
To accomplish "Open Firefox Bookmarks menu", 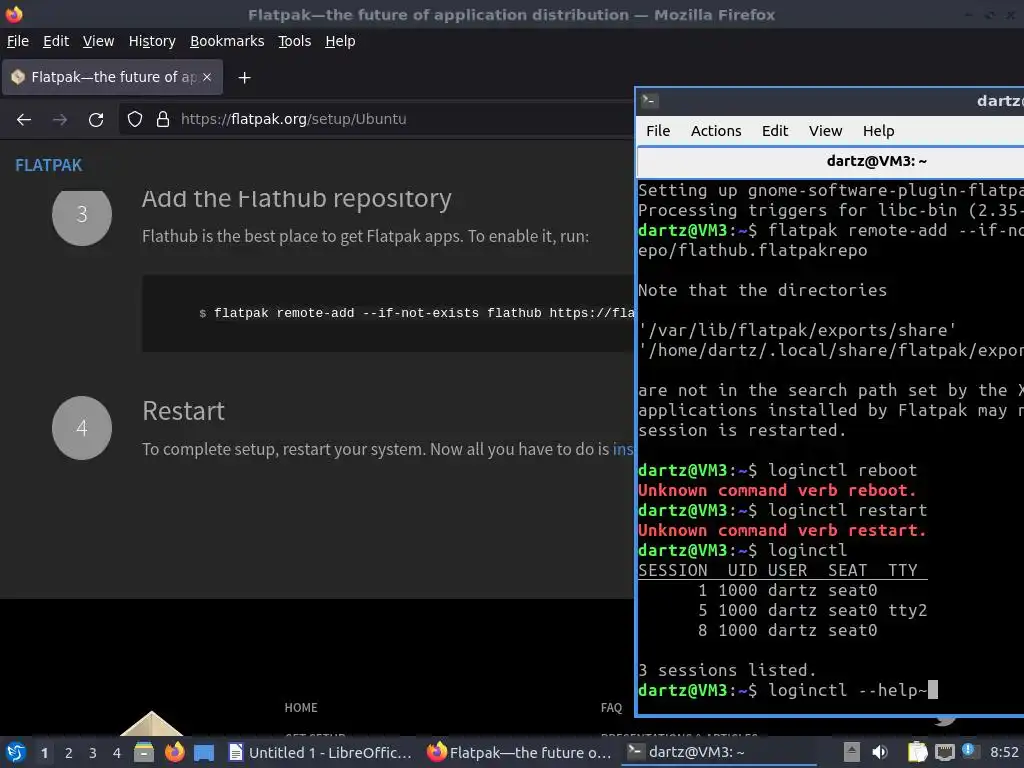I will coord(227,41).
